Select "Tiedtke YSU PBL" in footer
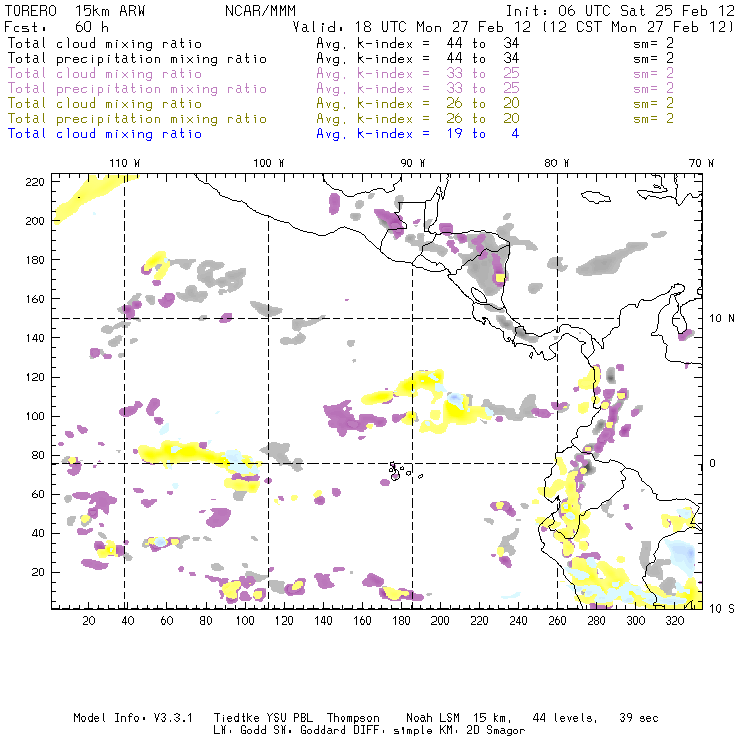This screenshot has width=740, height=740. pyautogui.click(x=263, y=718)
